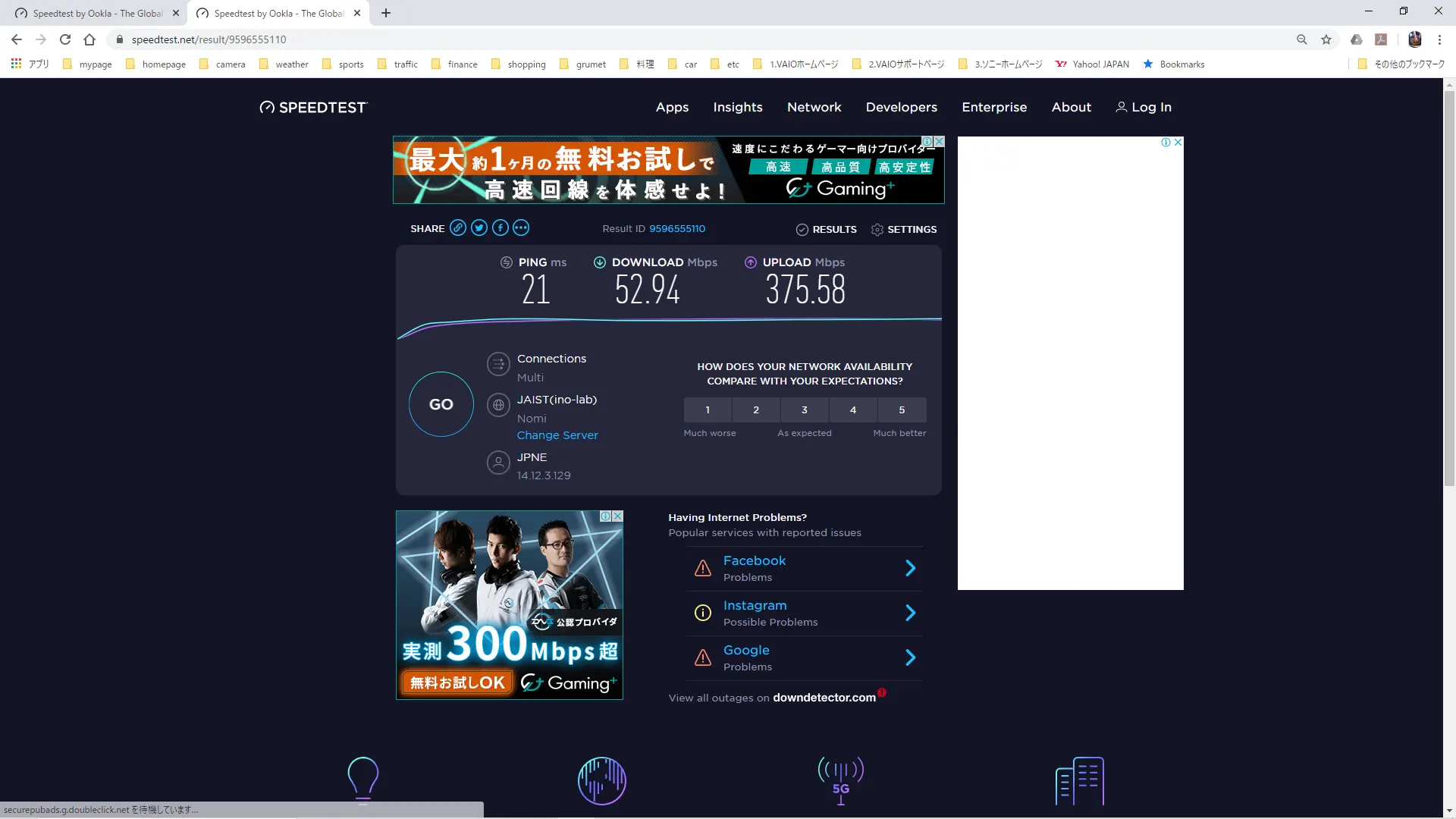Open the weather bookmark folder
Image resolution: width=1456 pixels, height=819 pixels.
click(x=284, y=64)
